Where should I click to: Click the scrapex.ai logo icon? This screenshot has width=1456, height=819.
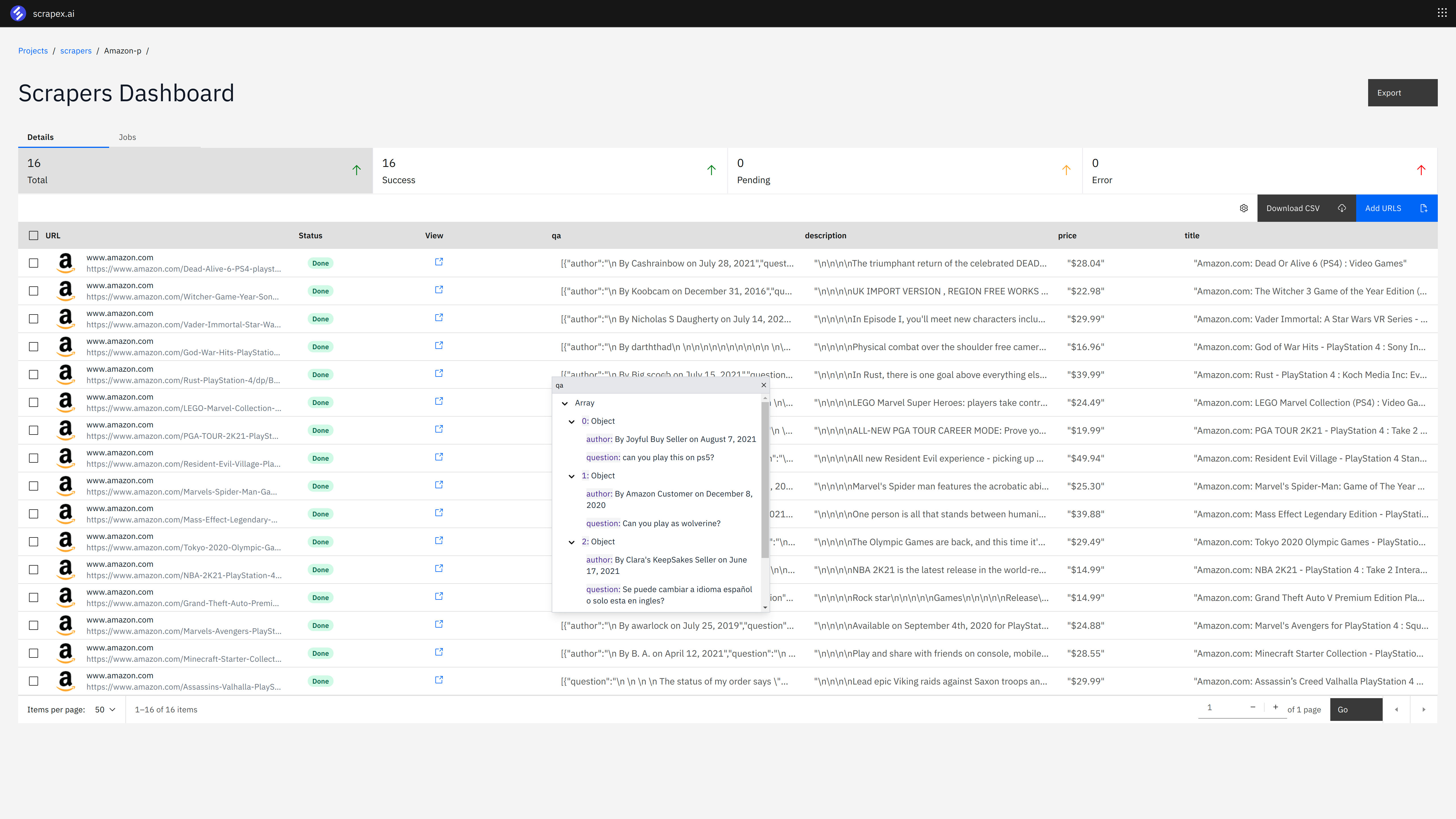(18, 13)
